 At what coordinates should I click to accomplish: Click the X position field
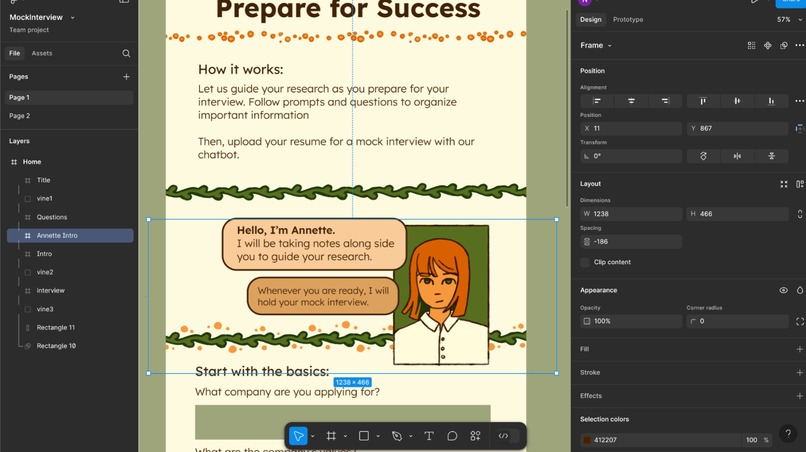tap(631, 129)
